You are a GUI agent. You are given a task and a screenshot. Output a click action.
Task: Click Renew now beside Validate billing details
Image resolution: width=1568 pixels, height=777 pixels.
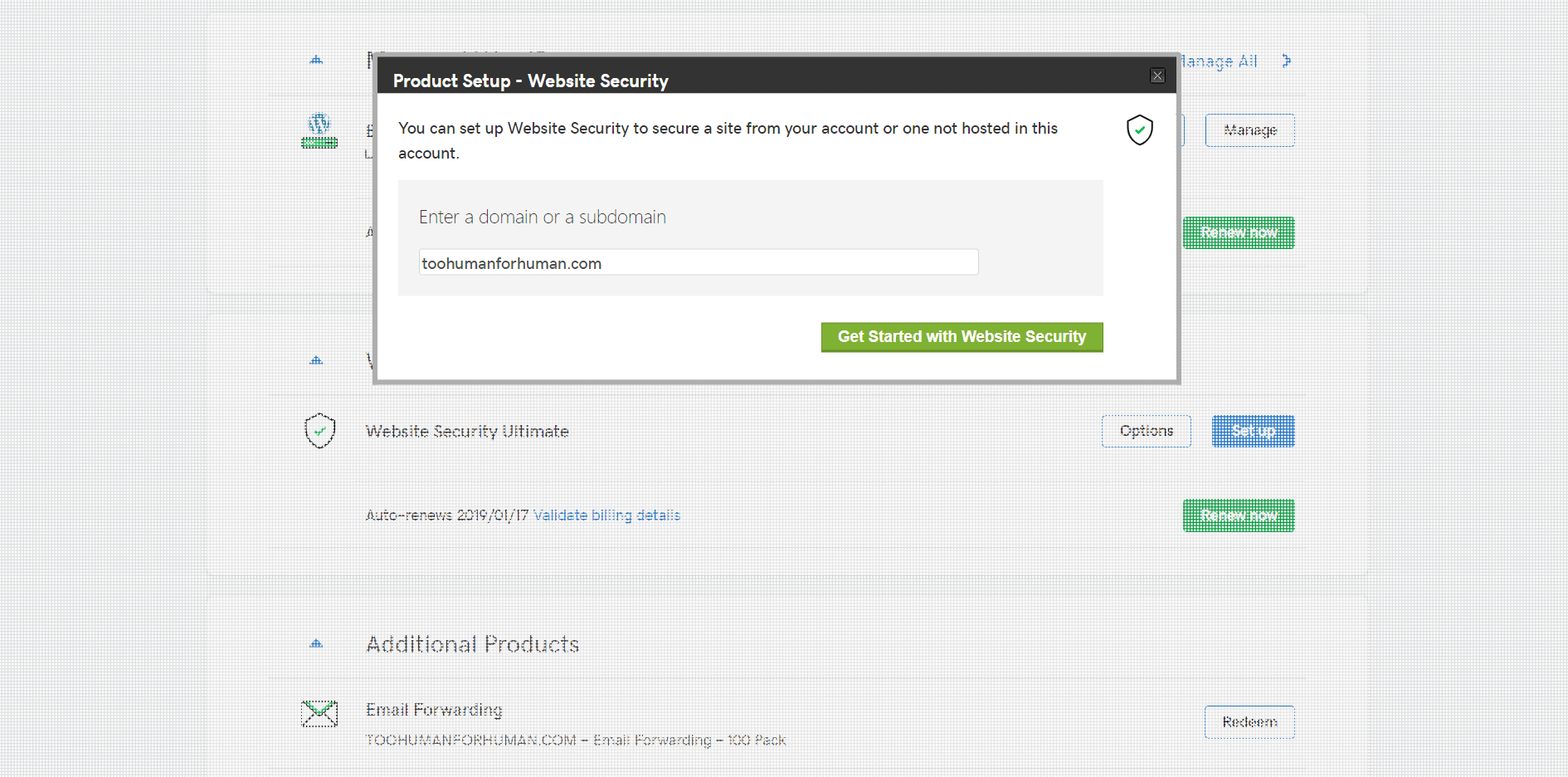coord(1239,516)
